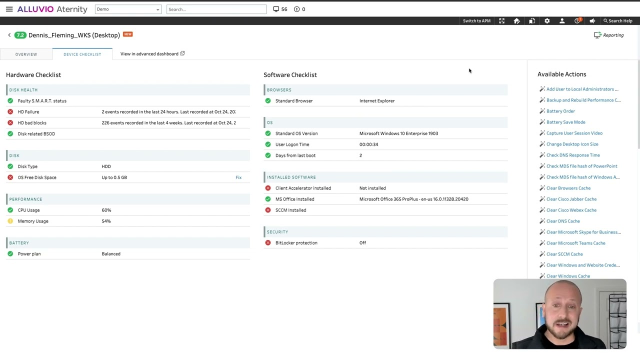Click the INSTALLED SOFTWARE section header
The image size is (640, 360).
point(386,177)
